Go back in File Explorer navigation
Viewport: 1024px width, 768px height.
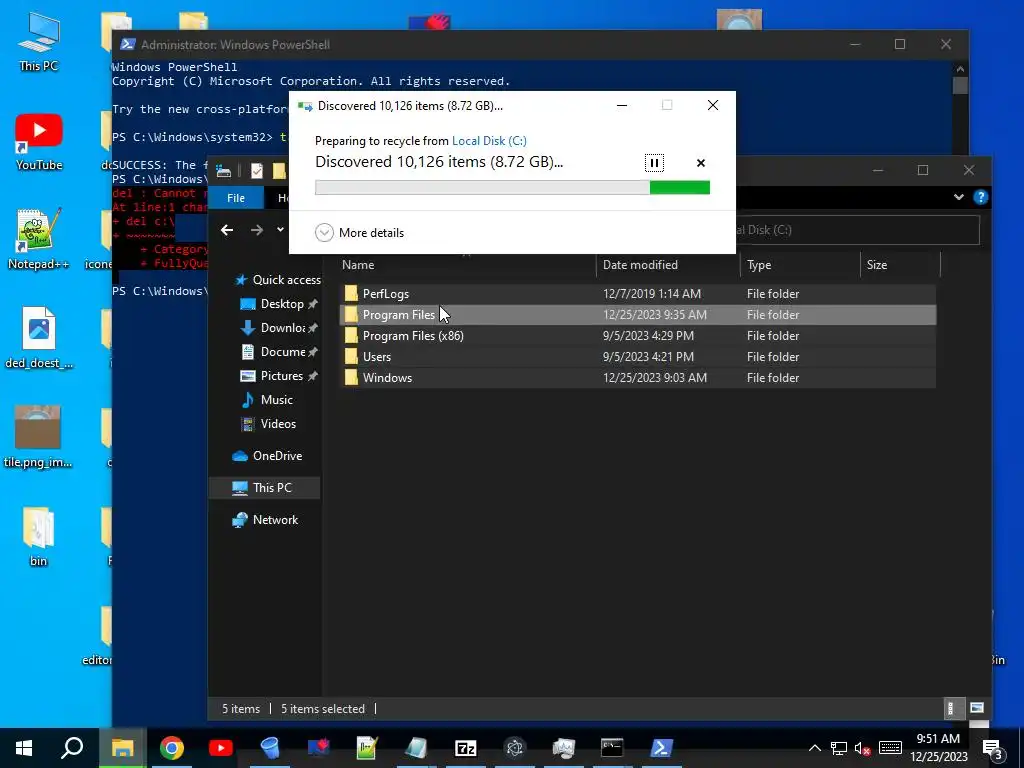coord(227,230)
